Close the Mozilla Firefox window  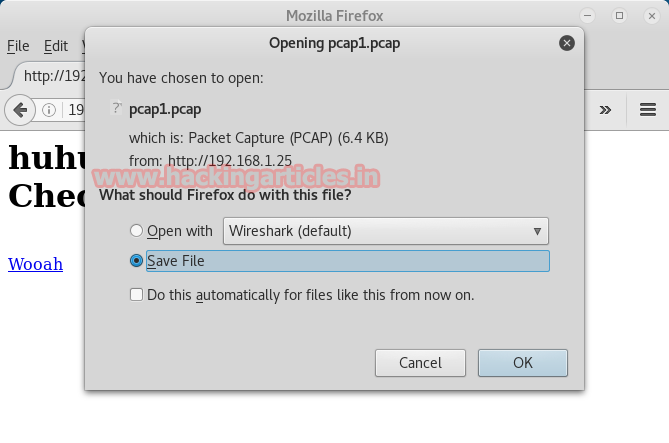(x=652, y=16)
